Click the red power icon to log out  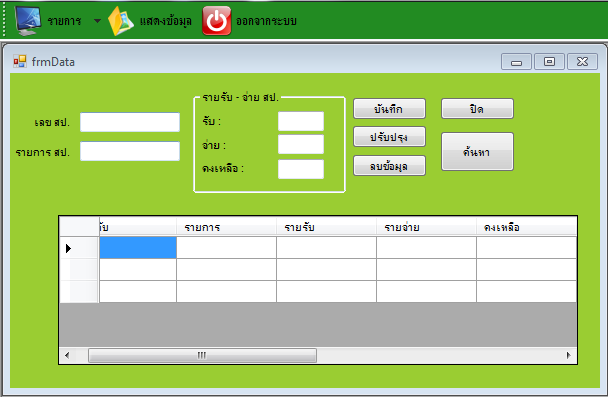(x=216, y=21)
